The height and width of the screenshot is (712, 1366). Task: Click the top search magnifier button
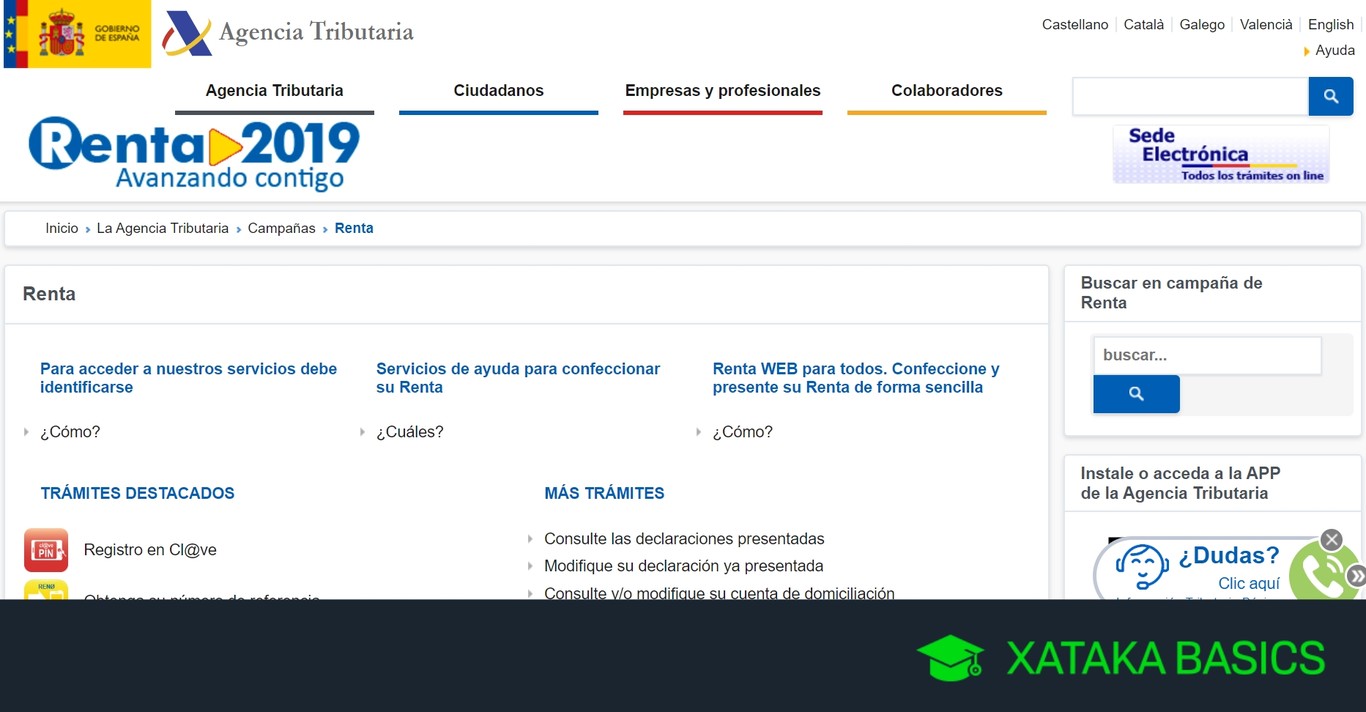tap(1331, 96)
